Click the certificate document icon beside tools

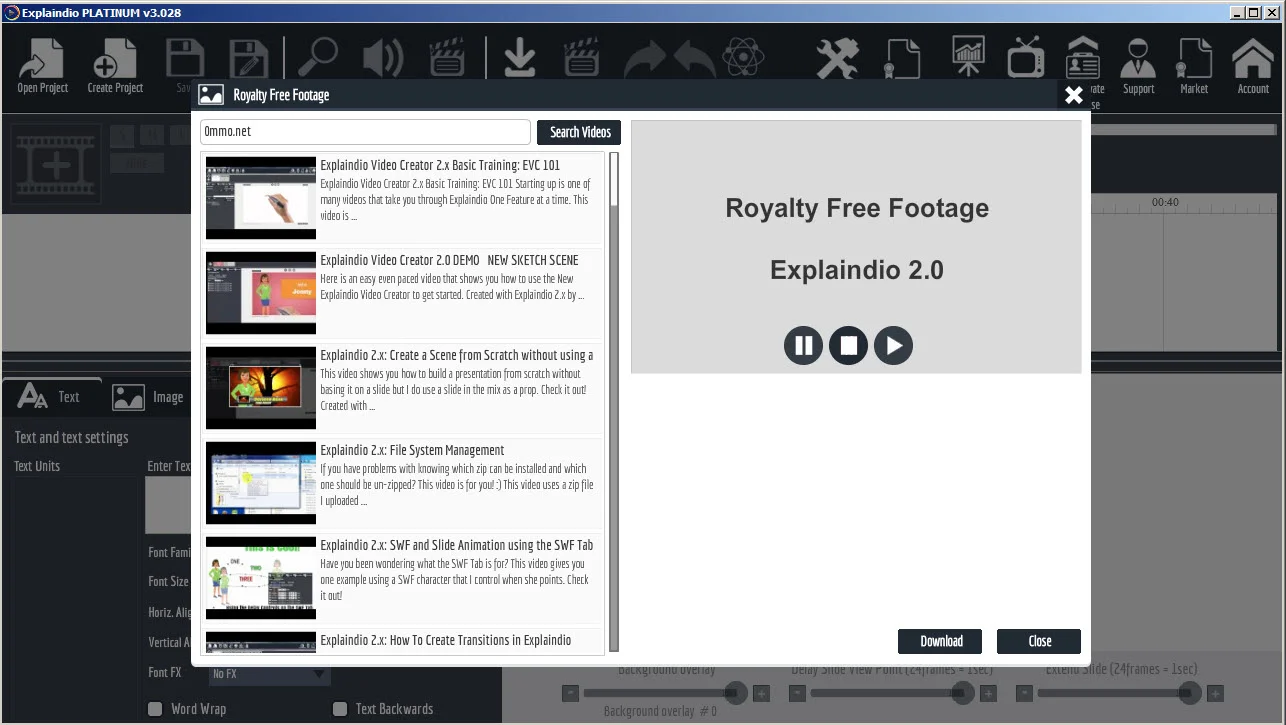901,59
